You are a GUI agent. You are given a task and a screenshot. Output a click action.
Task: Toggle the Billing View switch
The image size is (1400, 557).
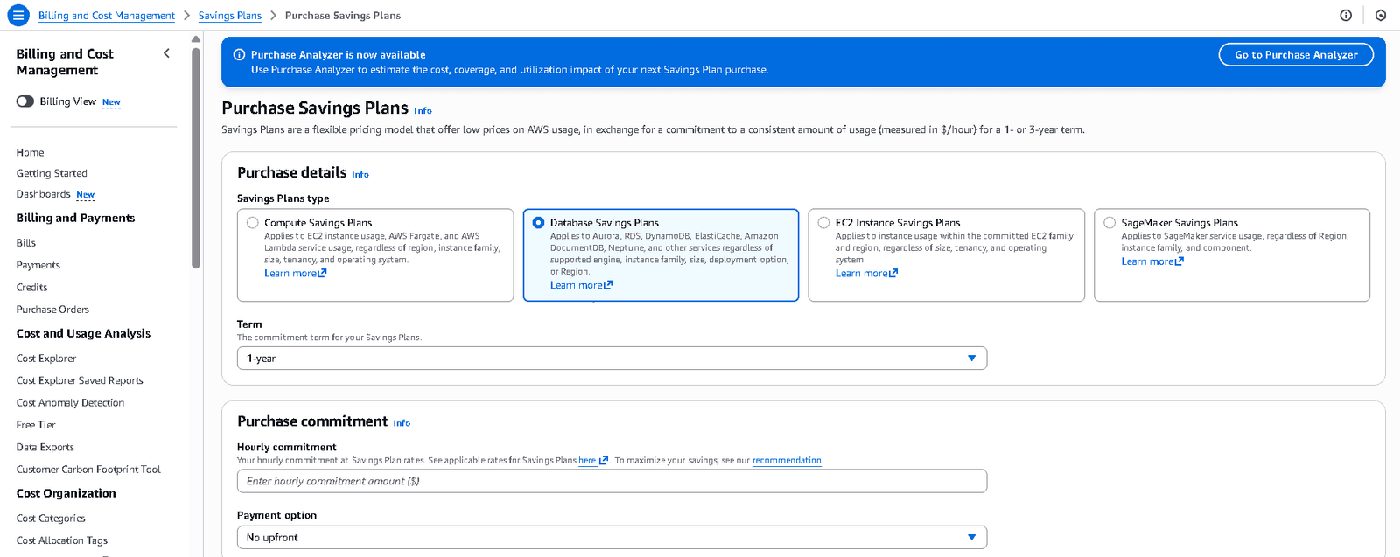coord(25,102)
